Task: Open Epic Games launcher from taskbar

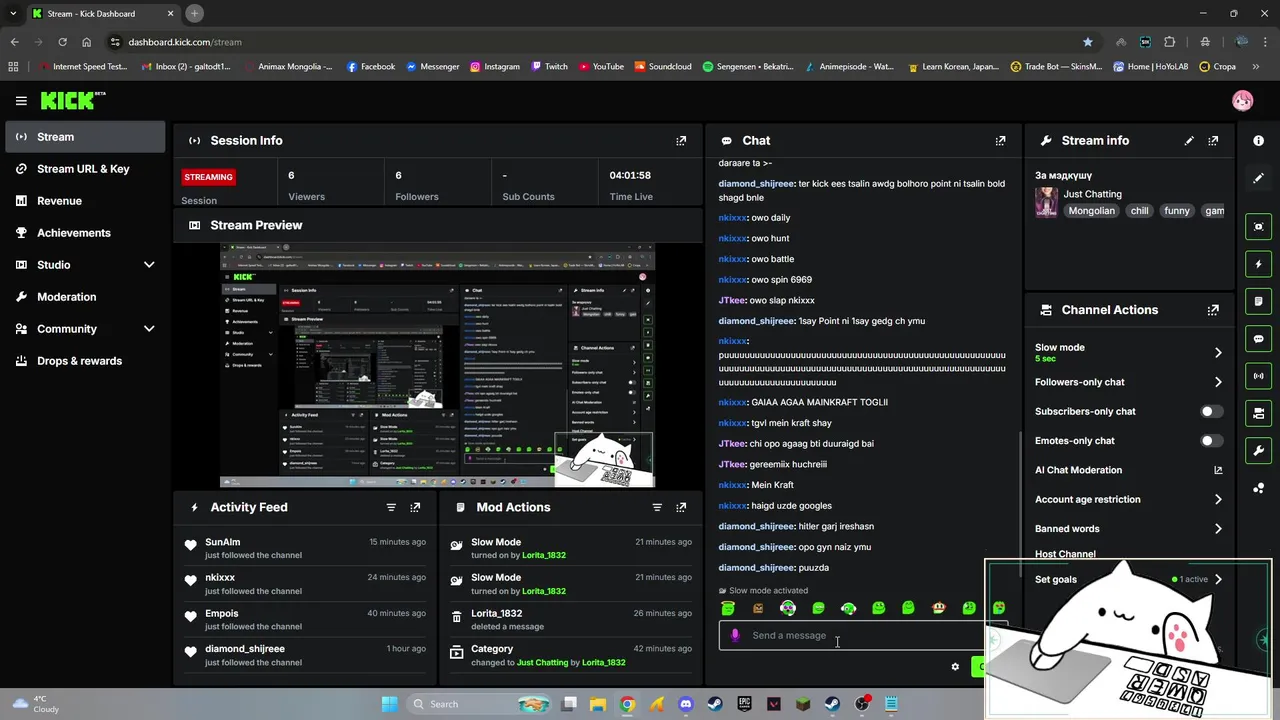Action: coord(744,704)
